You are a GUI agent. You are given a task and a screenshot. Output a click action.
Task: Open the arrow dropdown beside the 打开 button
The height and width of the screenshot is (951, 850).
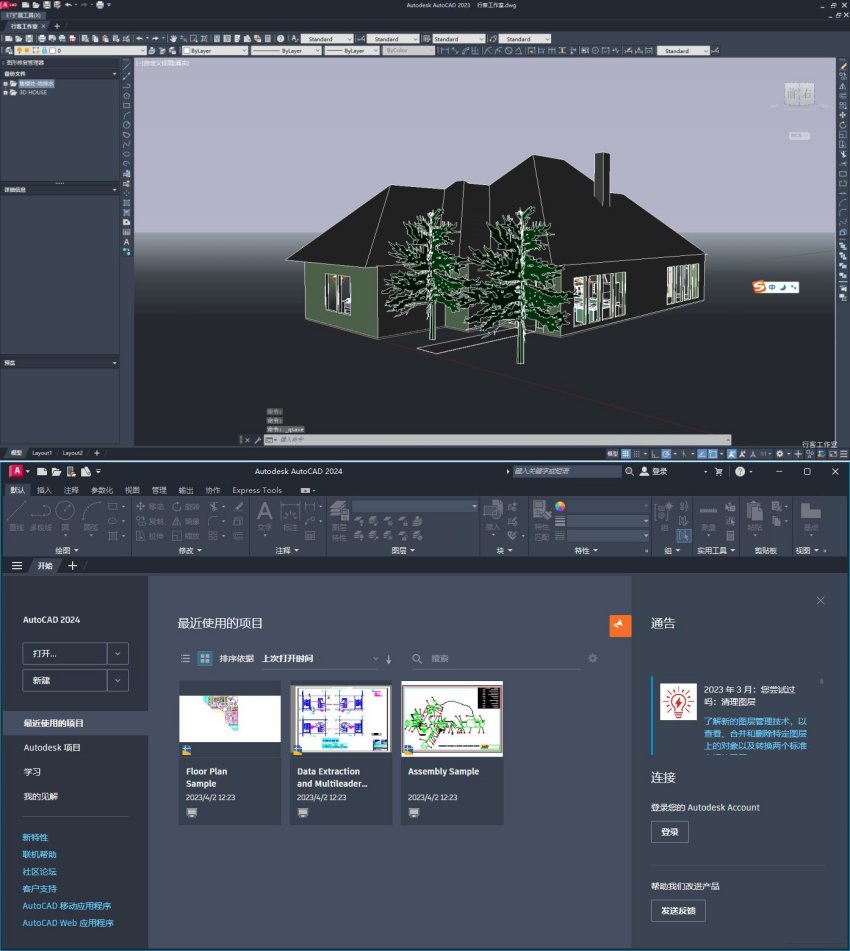point(118,654)
